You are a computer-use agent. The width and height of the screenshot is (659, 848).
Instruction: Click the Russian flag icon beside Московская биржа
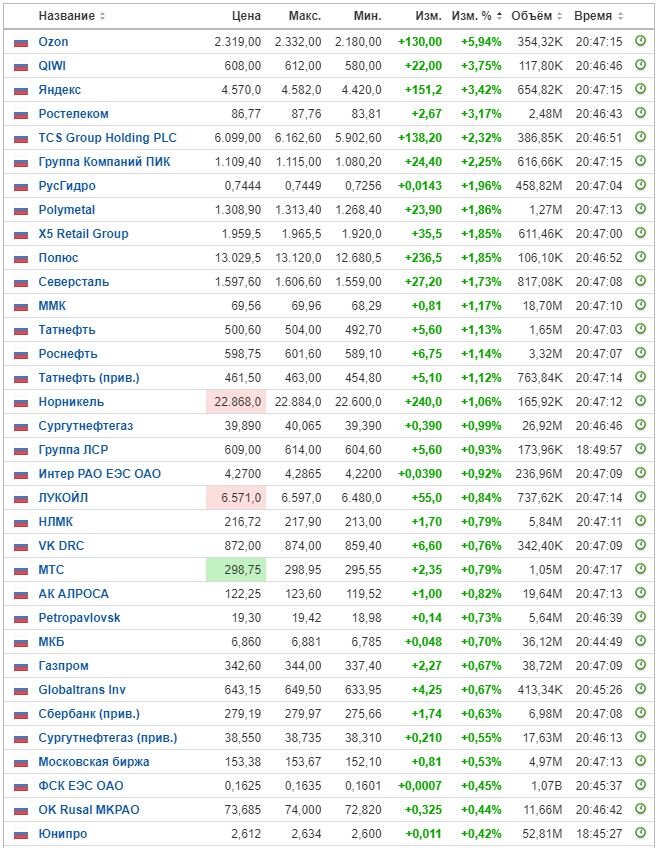pos(21,763)
